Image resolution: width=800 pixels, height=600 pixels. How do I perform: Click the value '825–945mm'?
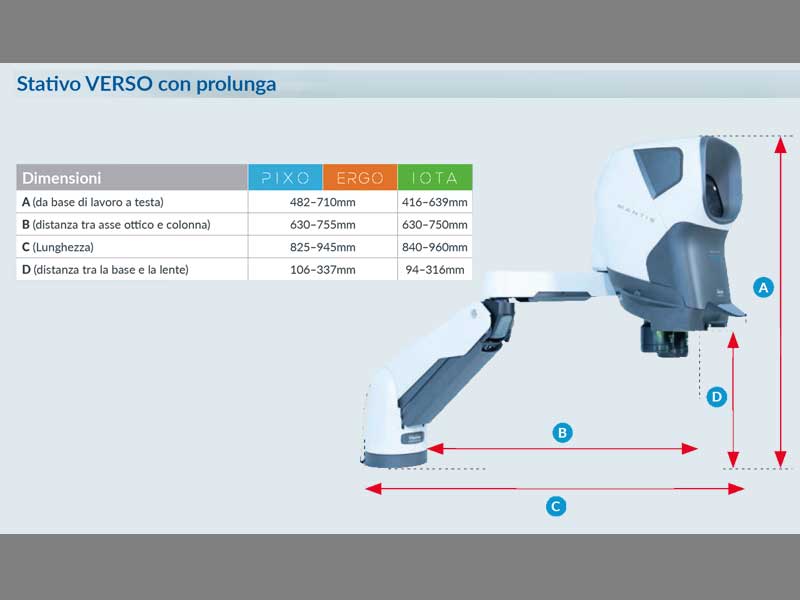[322, 247]
